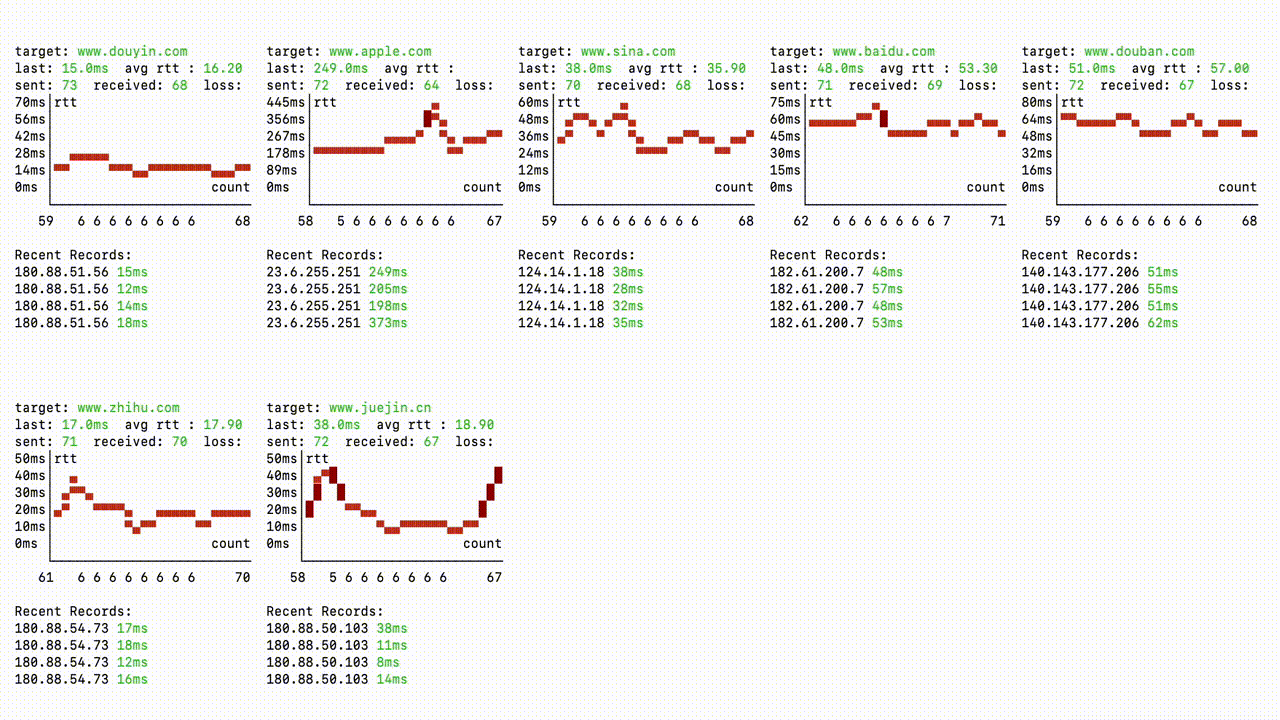The height and width of the screenshot is (720, 1280).
Task: Click the sent count 70 for sina
Action: (x=573, y=85)
